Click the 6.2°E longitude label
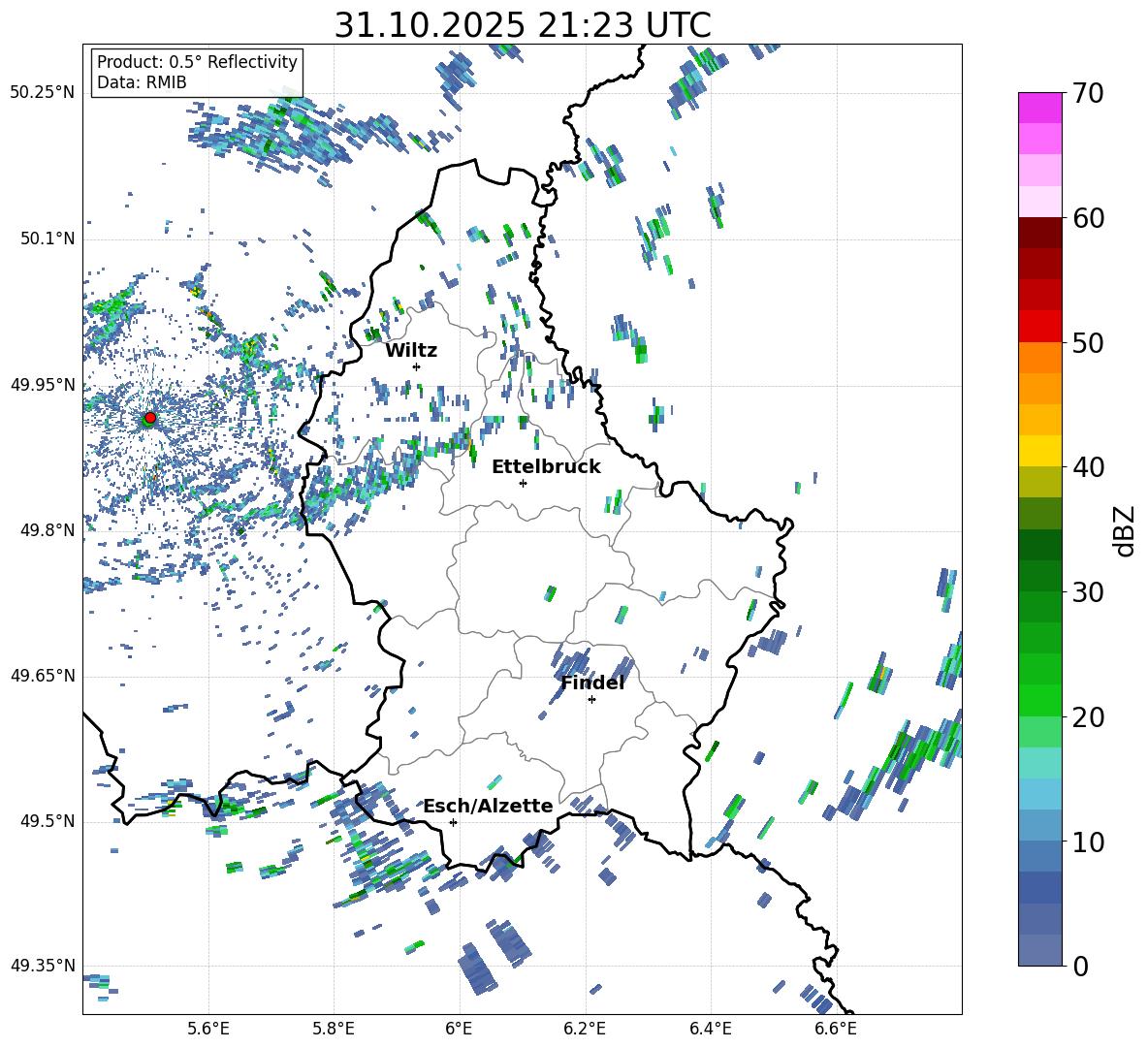This screenshot has height=1048, width=1148. [585, 1029]
